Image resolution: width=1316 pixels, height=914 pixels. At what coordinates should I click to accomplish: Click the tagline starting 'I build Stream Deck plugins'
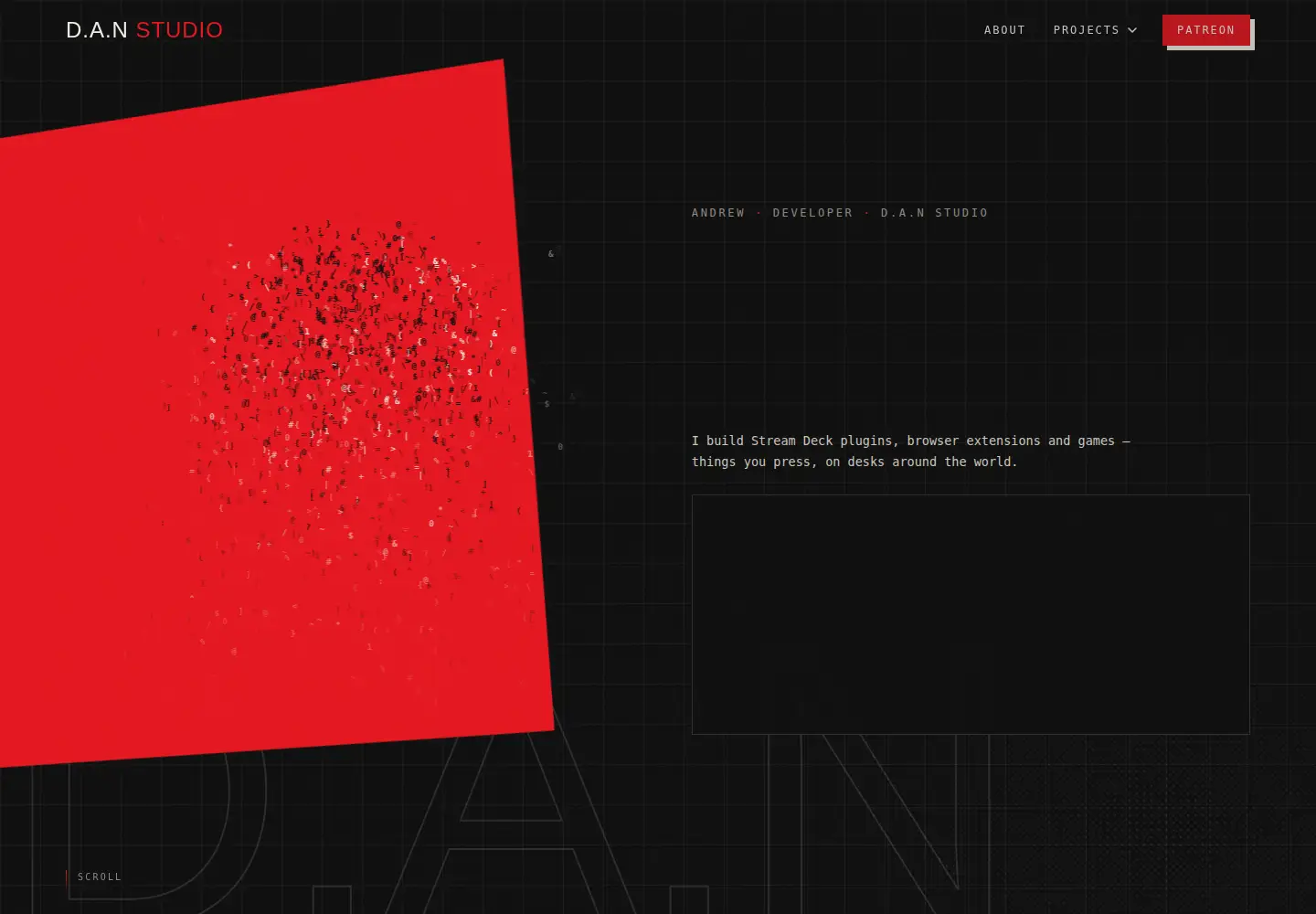tap(911, 451)
